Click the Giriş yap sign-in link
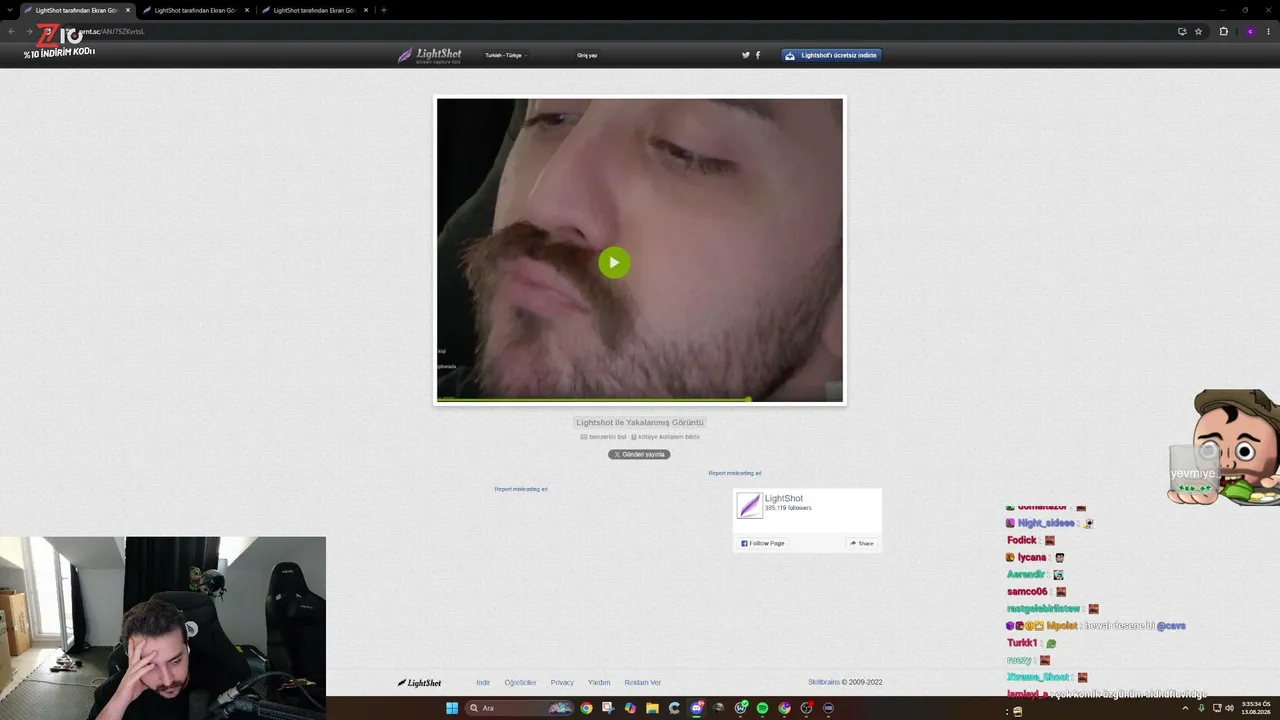Image resolution: width=1280 pixels, height=720 pixels. (x=587, y=56)
